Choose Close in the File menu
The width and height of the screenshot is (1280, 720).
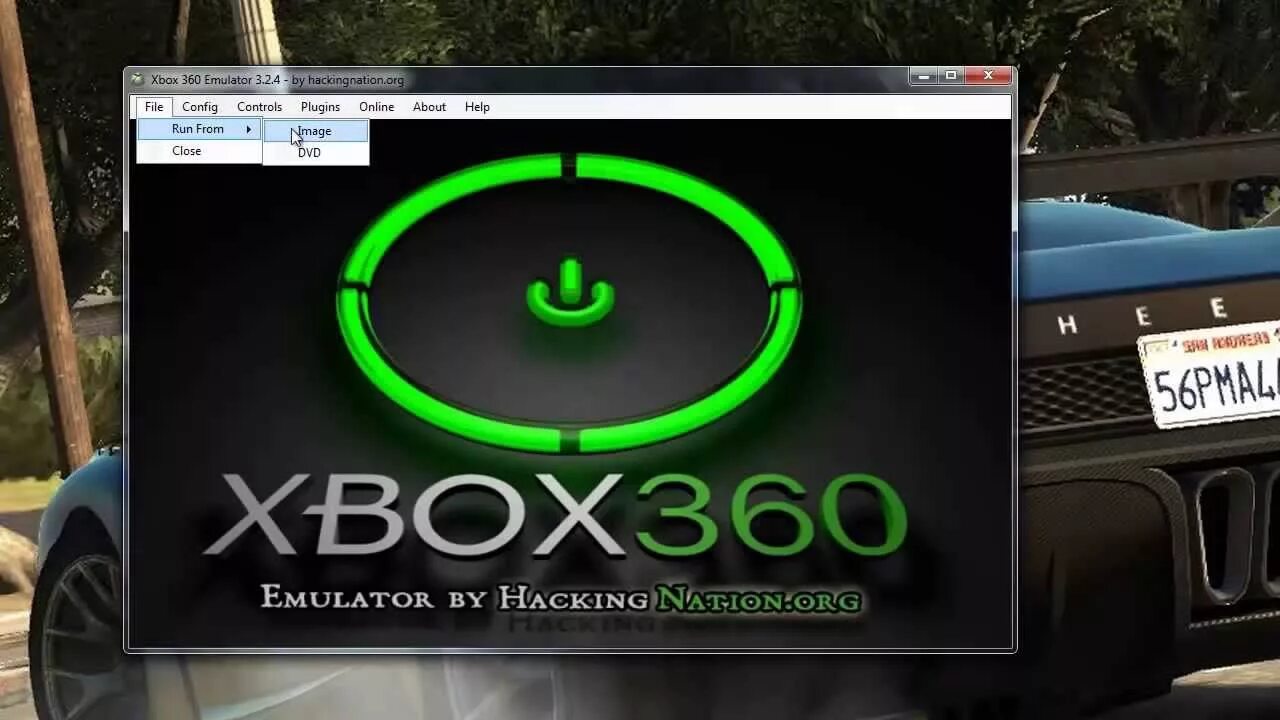click(199, 151)
